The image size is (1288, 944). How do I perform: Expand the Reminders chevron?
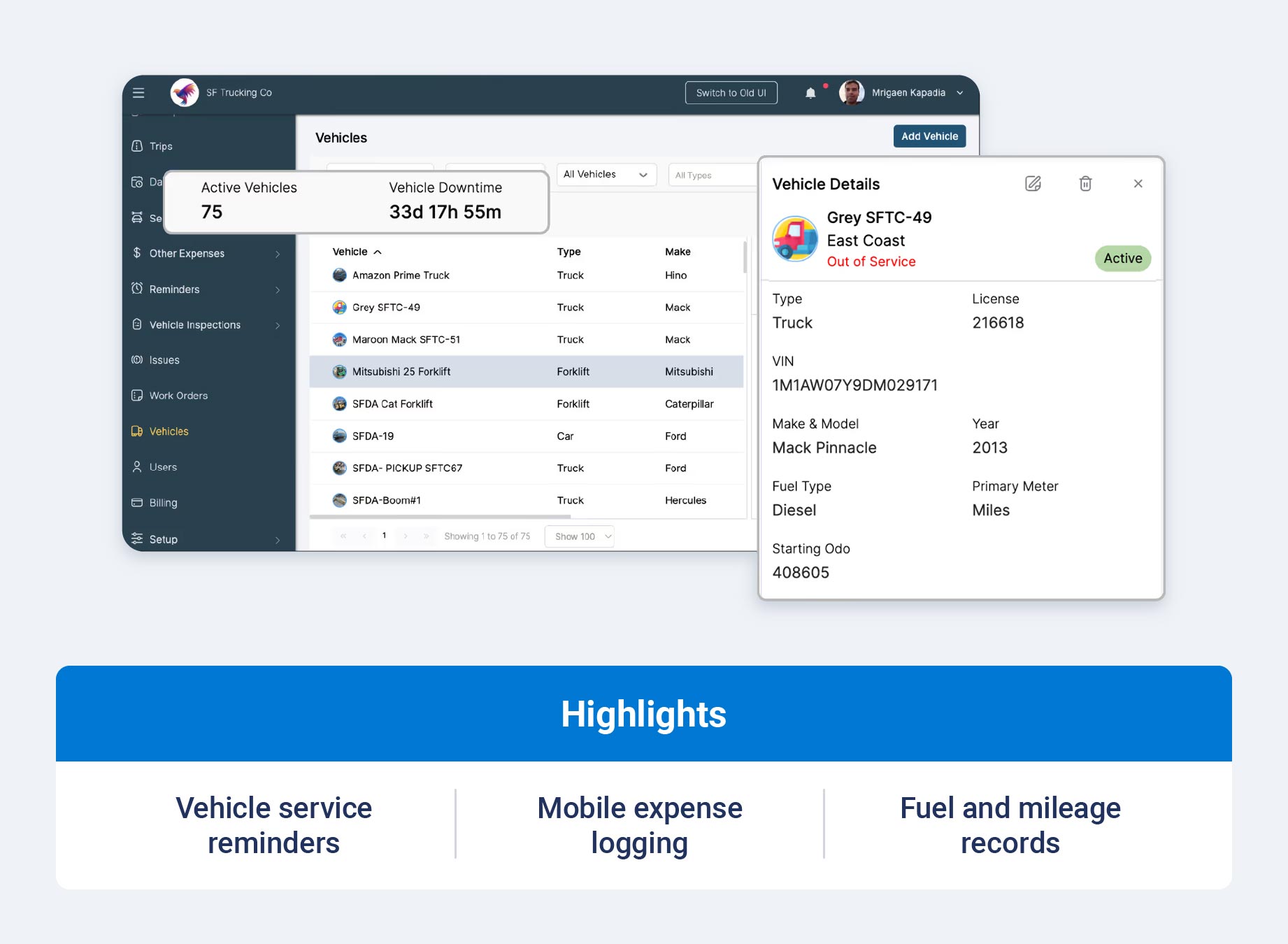[x=278, y=289]
